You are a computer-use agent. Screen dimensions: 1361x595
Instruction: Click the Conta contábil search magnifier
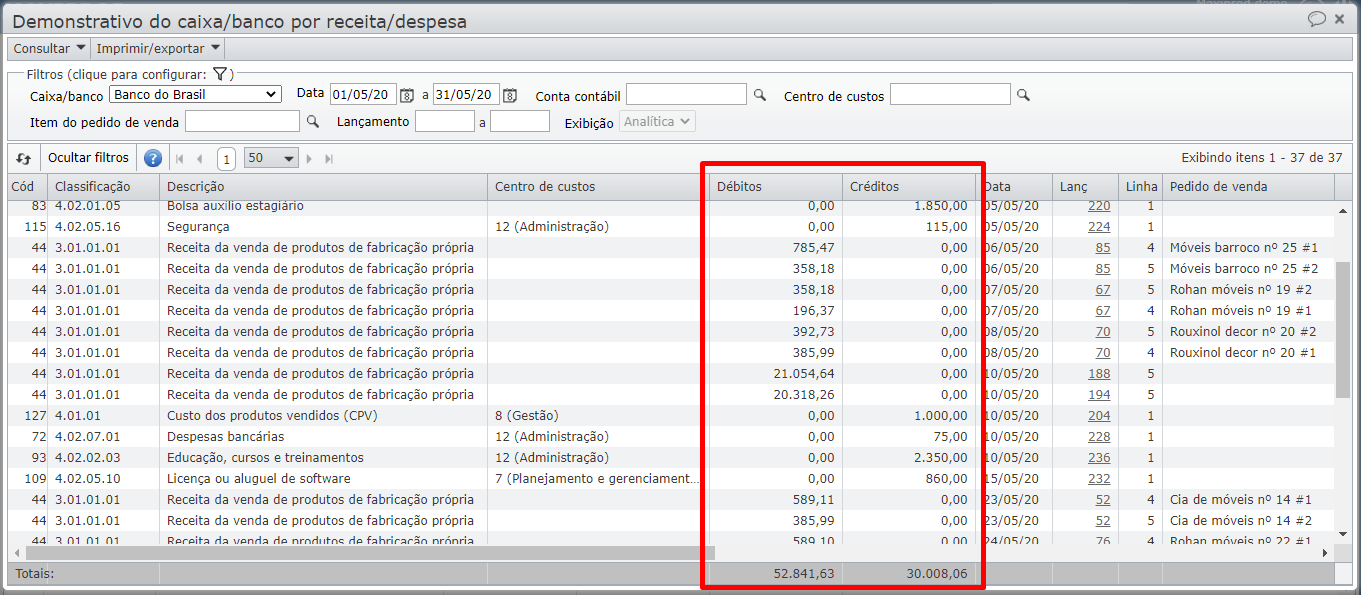[760, 95]
